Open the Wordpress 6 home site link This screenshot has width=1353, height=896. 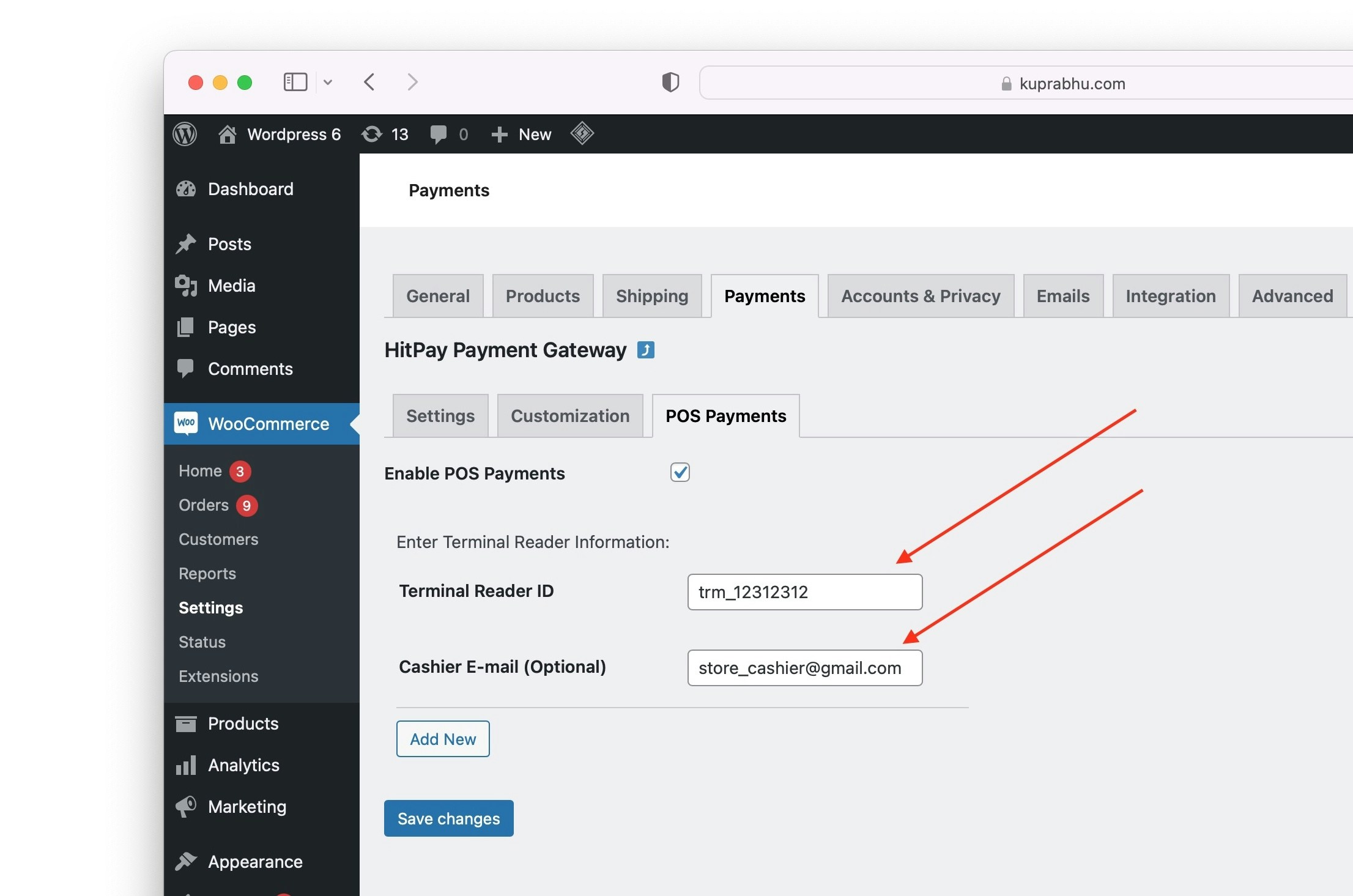[280, 134]
